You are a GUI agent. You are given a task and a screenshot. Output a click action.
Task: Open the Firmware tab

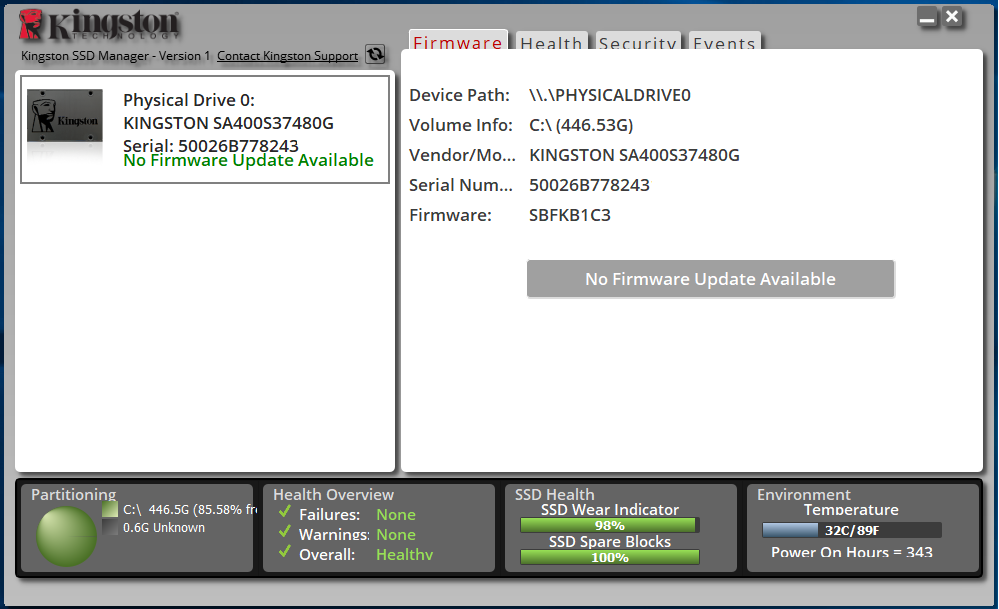[x=458, y=43]
